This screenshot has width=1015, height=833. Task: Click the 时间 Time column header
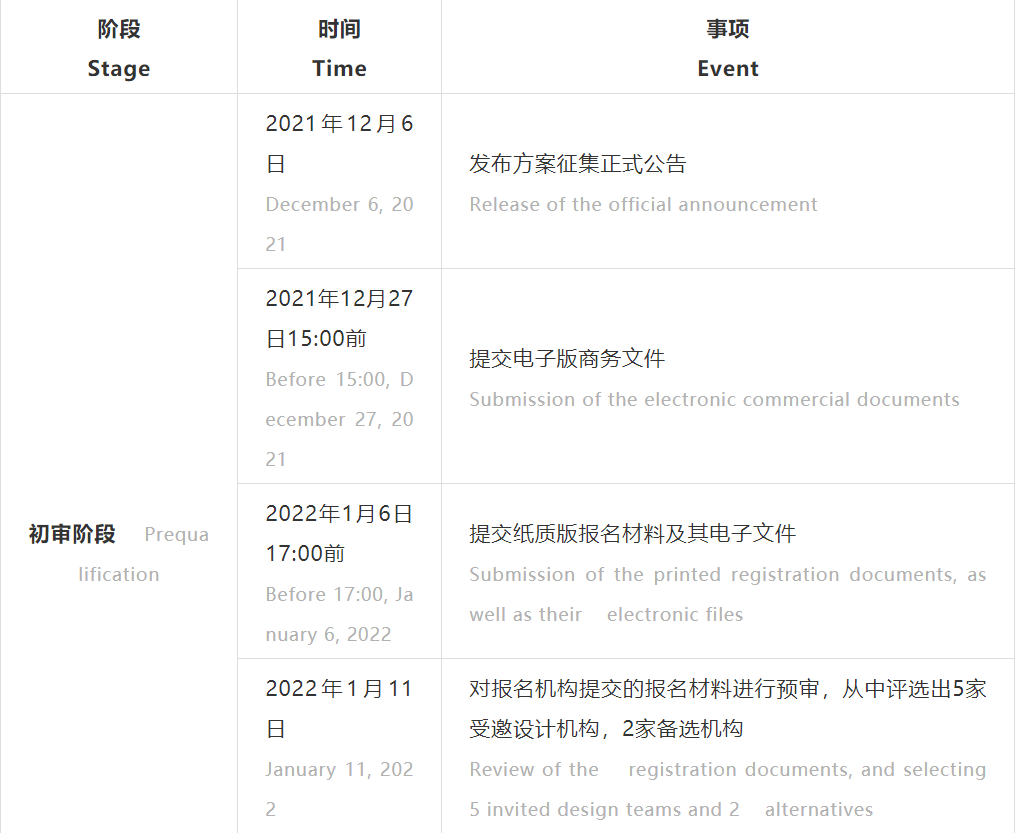(x=339, y=48)
